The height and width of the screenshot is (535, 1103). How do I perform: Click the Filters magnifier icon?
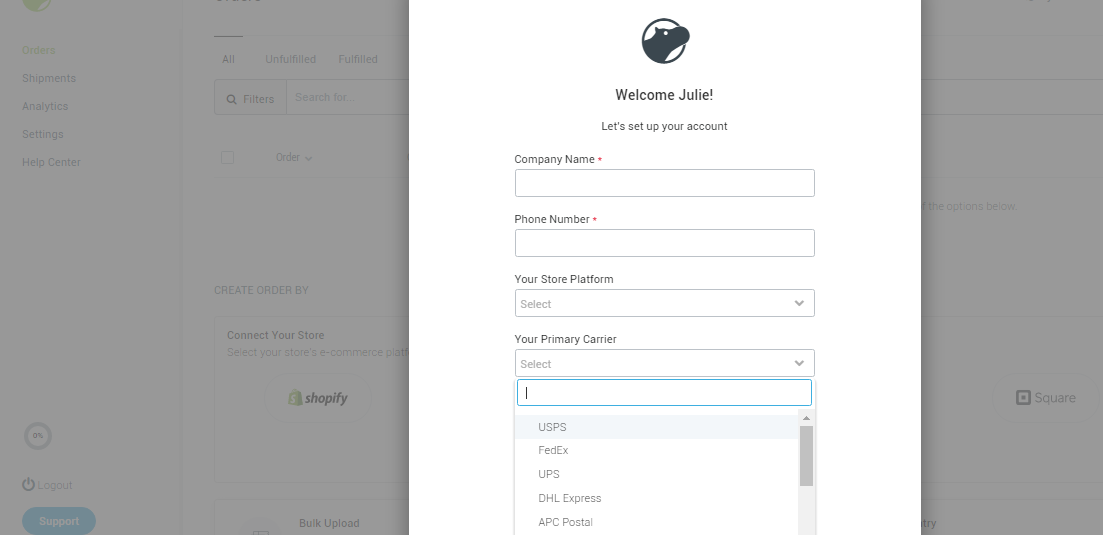(231, 100)
